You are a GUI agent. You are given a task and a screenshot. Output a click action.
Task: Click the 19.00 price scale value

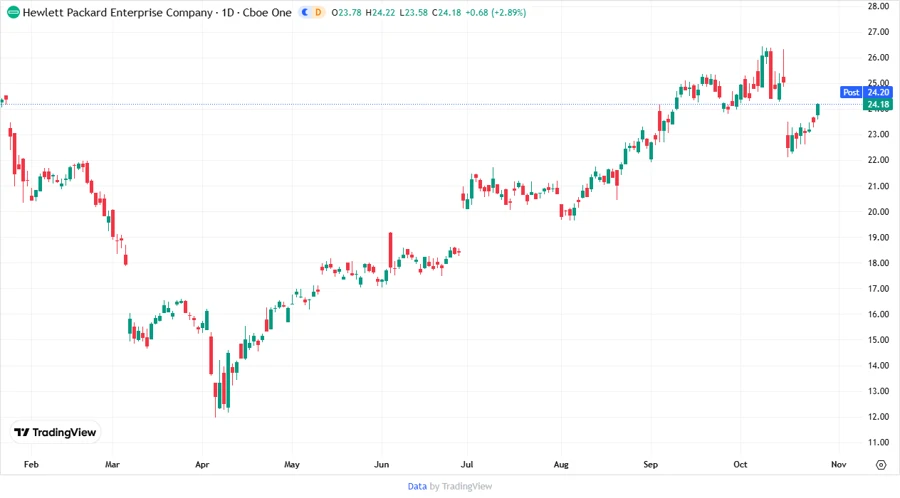[878, 237]
